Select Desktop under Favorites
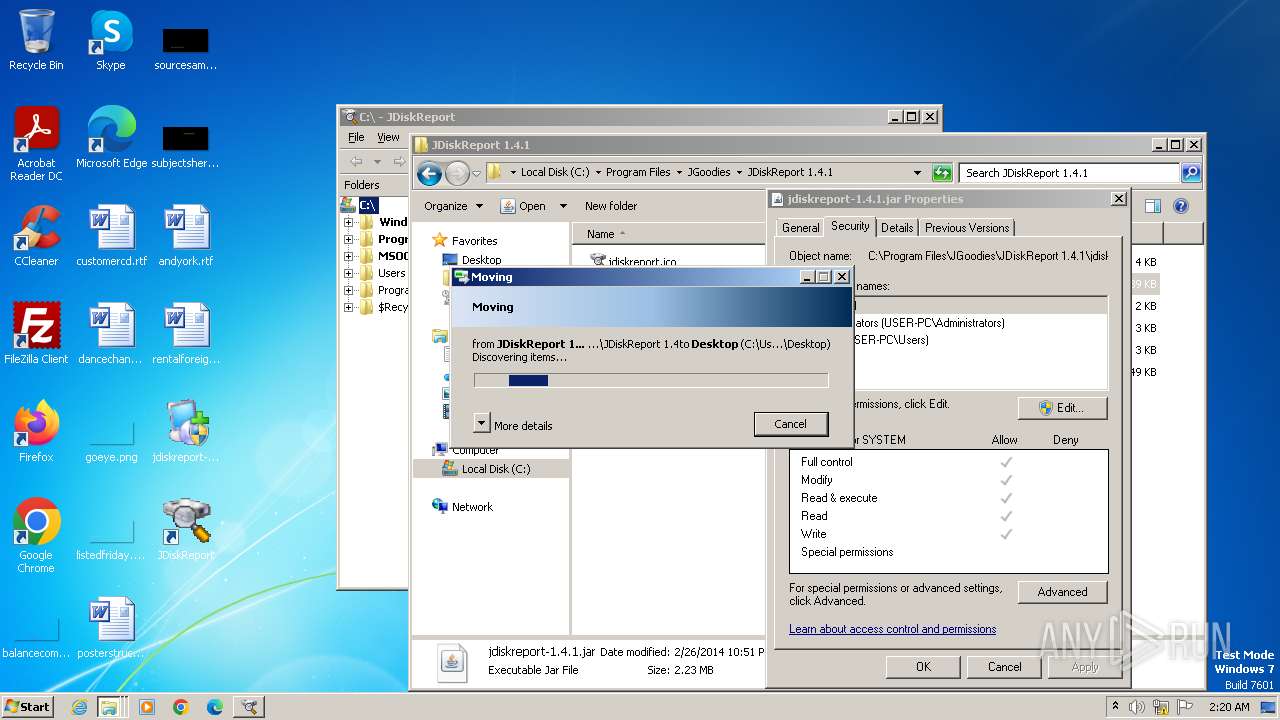1280x720 pixels. coord(481,260)
